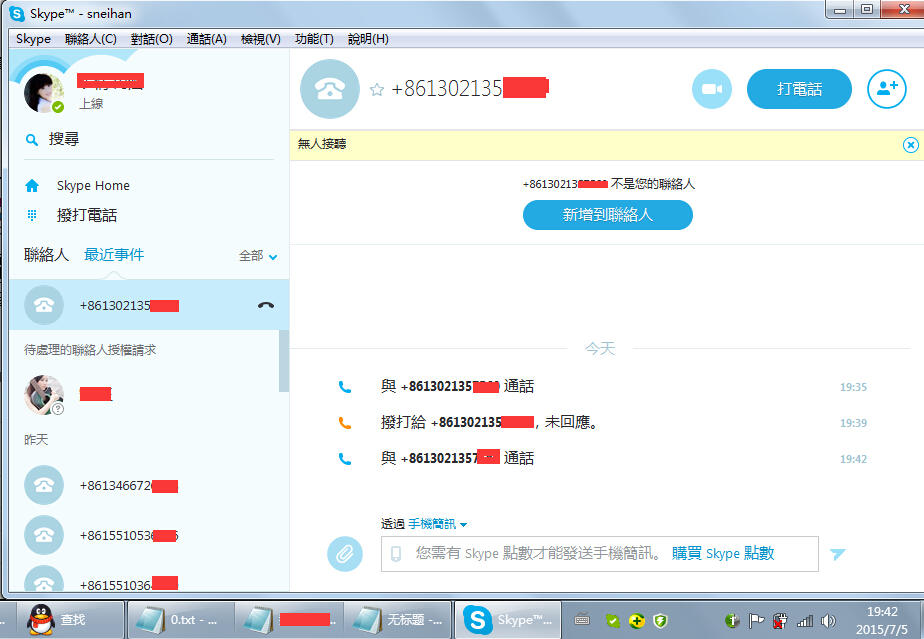Click phone avatar of +861346672 contact
The height and width of the screenshot is (639, 924).
coord(44,485)
